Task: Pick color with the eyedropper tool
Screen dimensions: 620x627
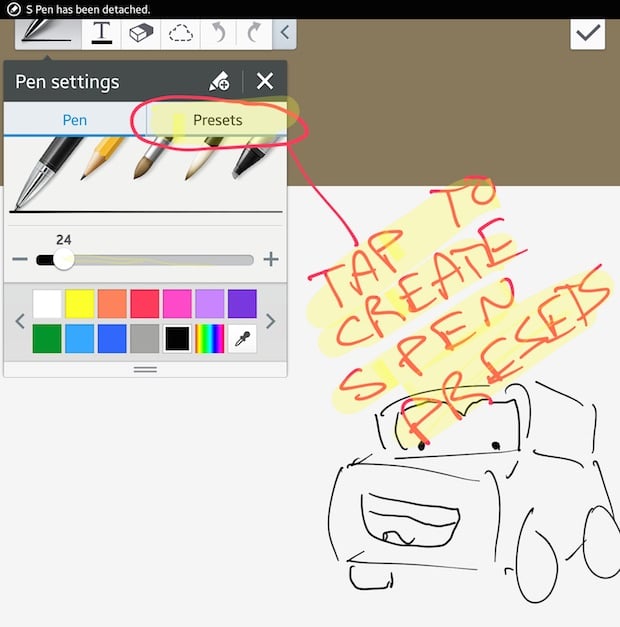Action: (x=242, y=338)
